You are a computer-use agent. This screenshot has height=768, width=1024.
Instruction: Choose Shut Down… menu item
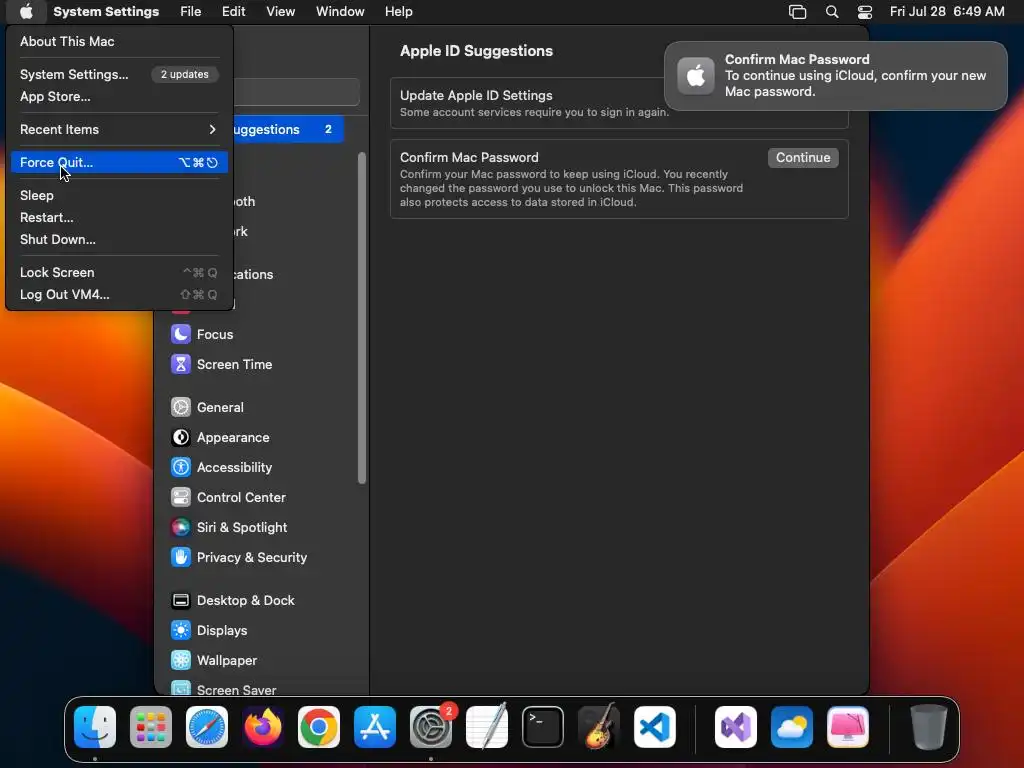[x=119, y=239]
